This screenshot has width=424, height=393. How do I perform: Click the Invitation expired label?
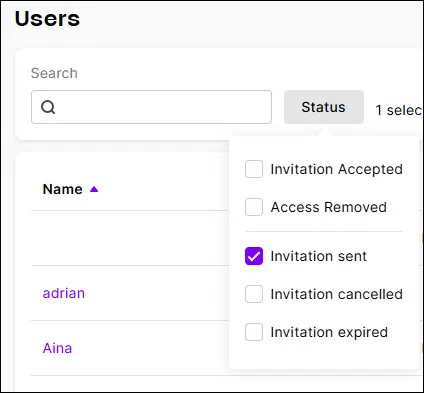pos(329,332)
